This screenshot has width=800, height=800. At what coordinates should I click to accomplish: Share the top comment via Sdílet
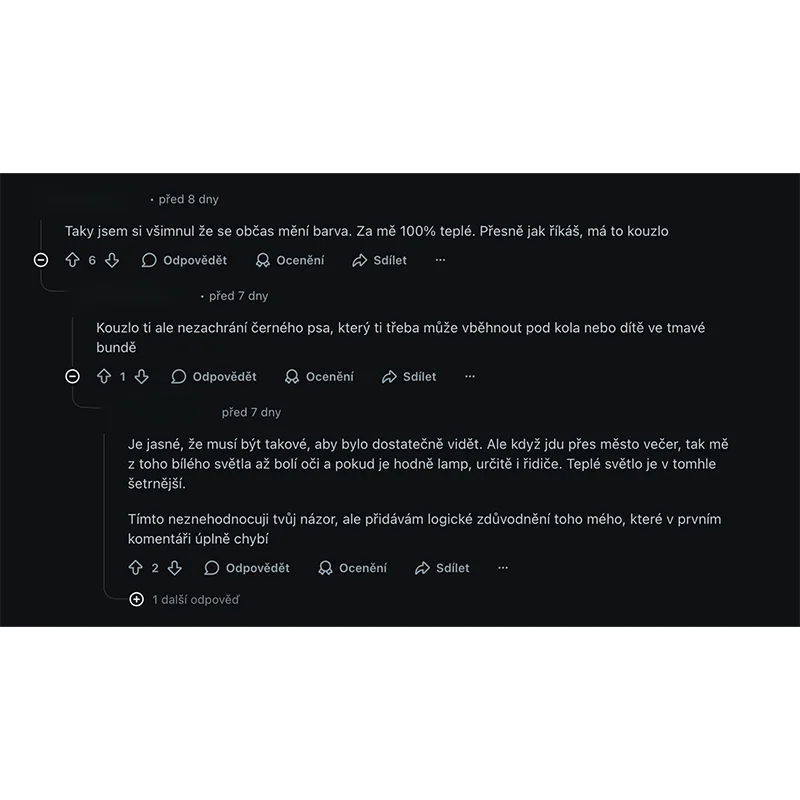379,260
